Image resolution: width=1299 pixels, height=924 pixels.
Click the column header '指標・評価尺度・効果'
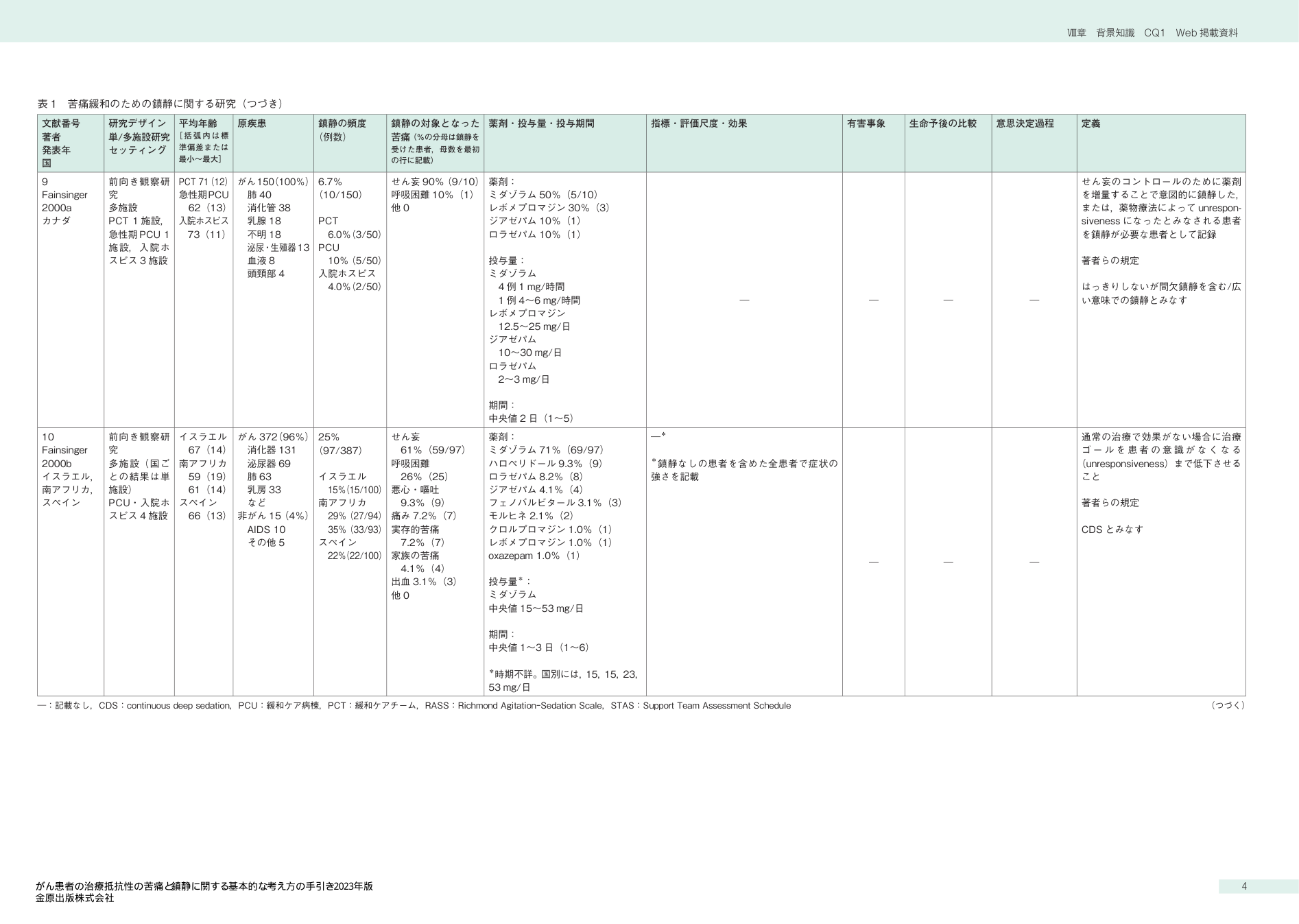pos(699,123)
